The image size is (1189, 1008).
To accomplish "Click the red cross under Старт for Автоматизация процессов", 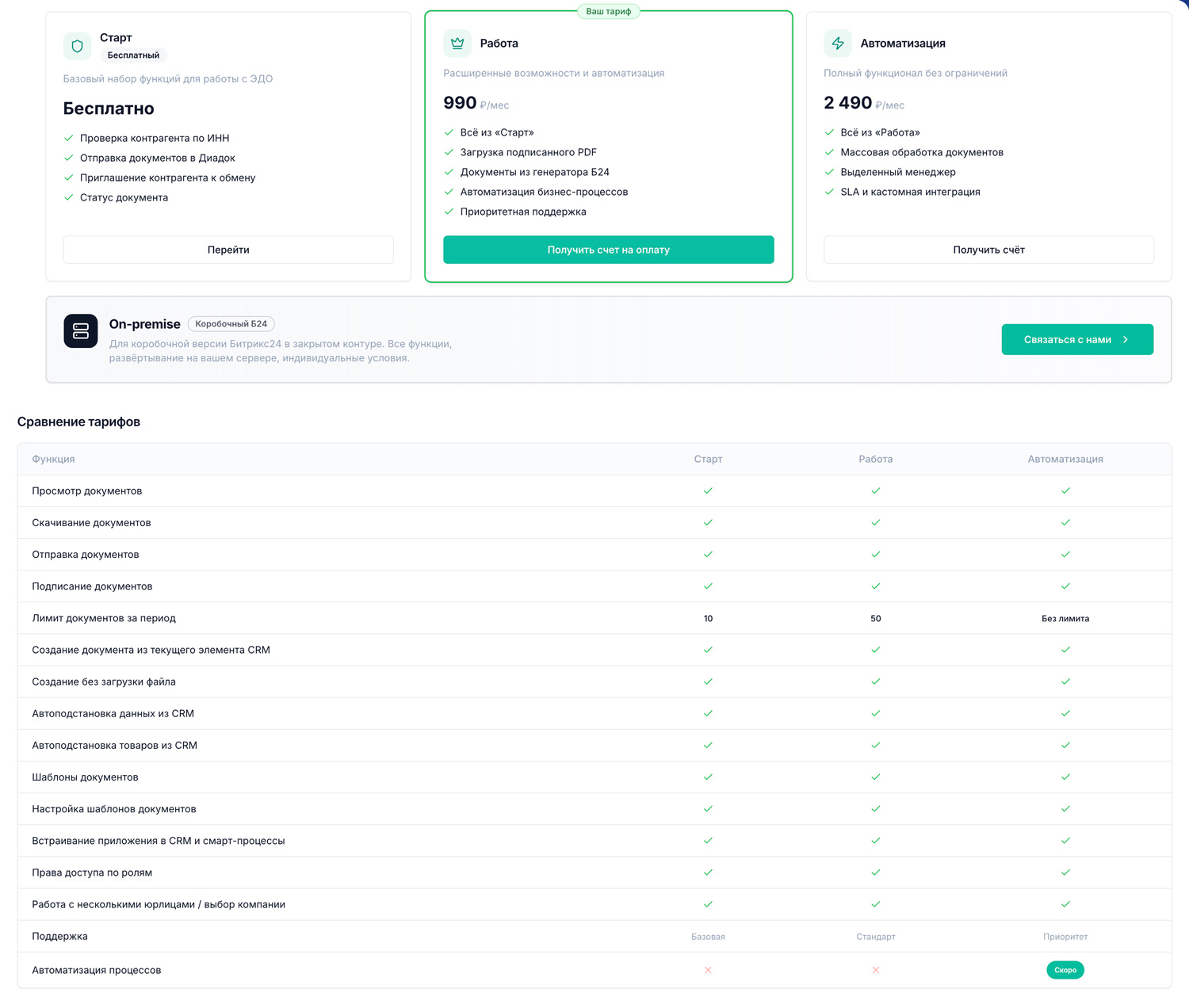I will pos(708,970).
